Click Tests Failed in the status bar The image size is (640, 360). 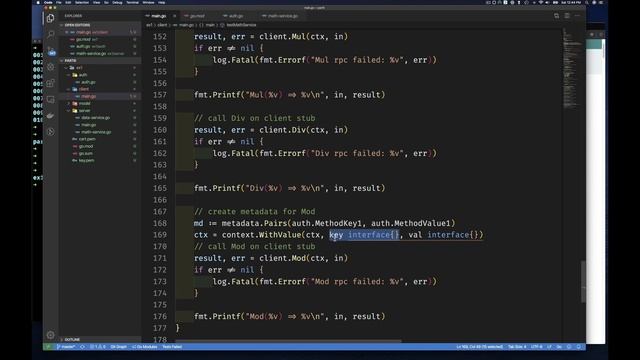(x=172, y=347)
